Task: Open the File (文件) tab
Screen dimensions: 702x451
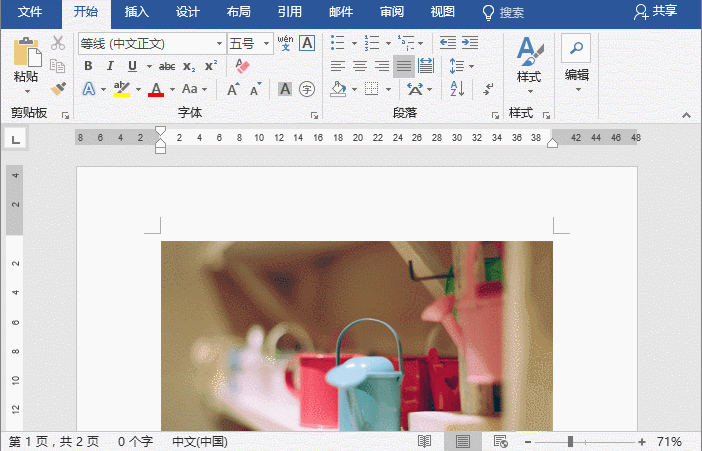Action: click(30, 13)
